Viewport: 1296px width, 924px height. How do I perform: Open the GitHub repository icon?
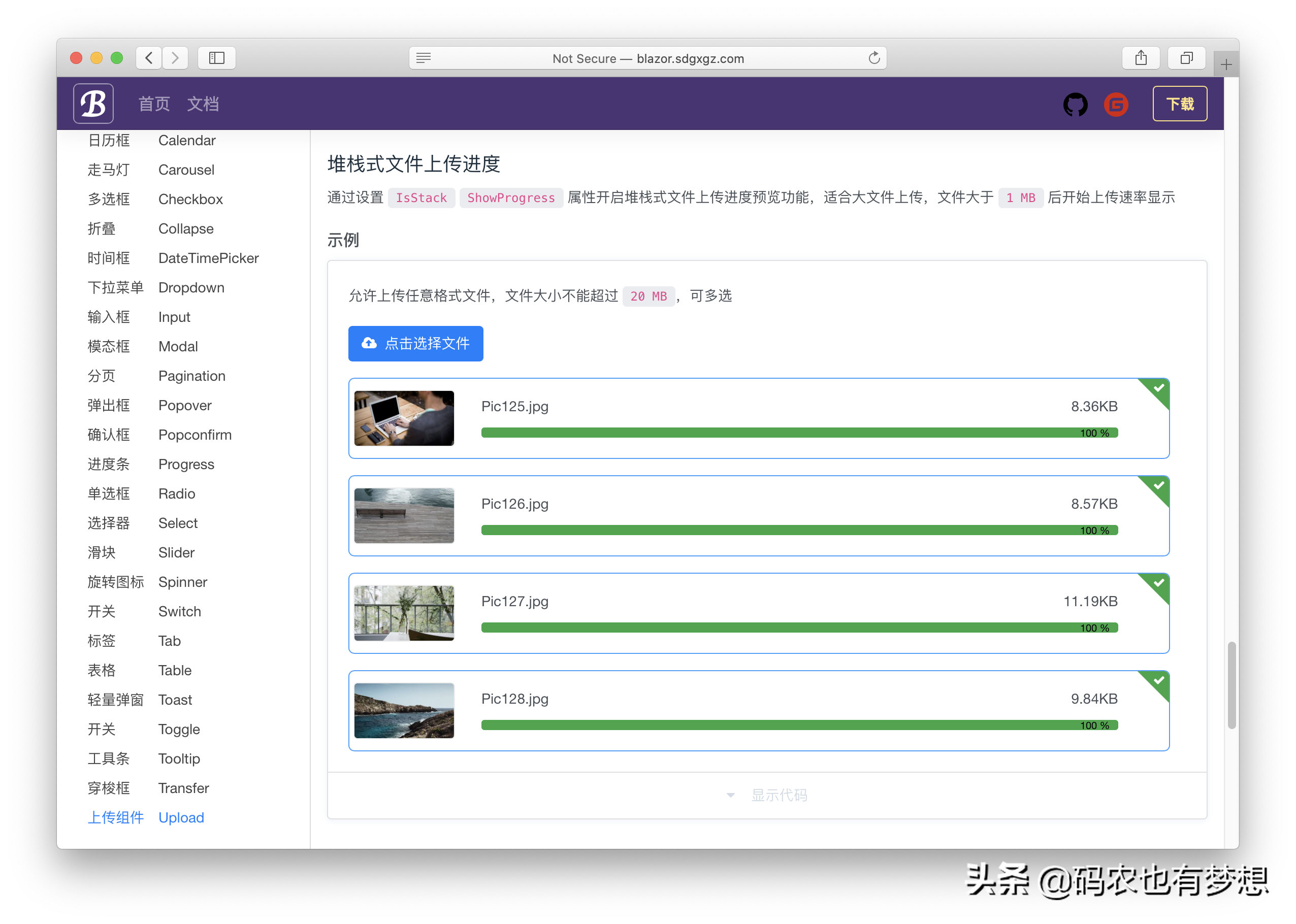[1075, 104]
